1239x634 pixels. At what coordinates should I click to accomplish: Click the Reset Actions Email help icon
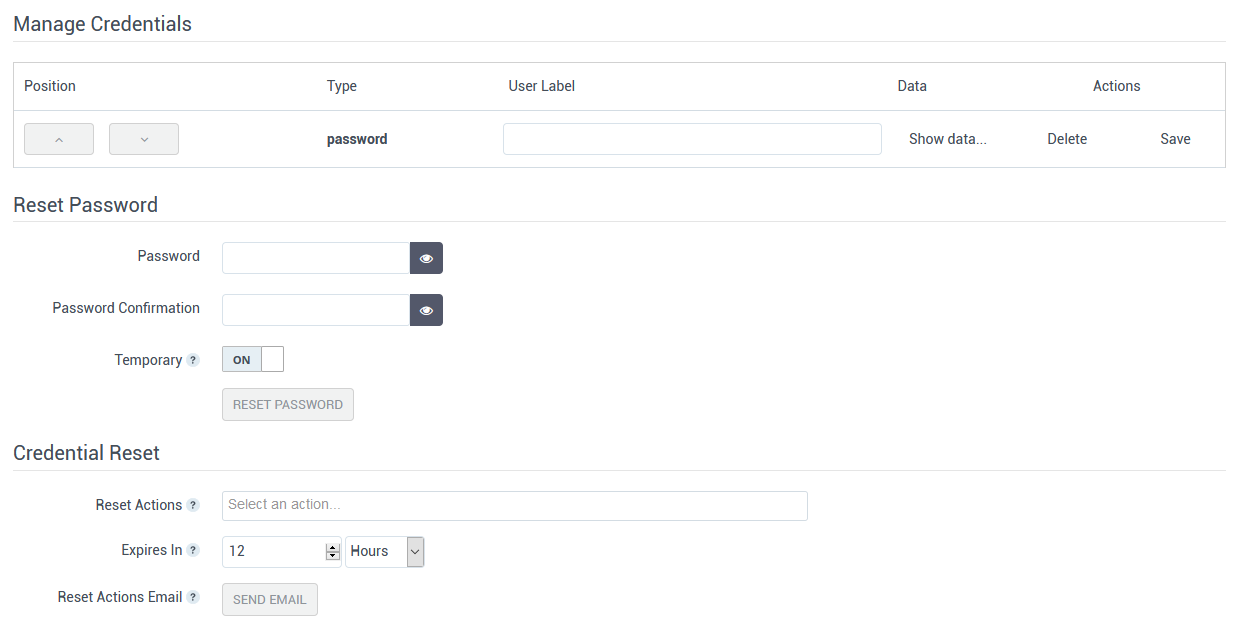click(193, 597)
